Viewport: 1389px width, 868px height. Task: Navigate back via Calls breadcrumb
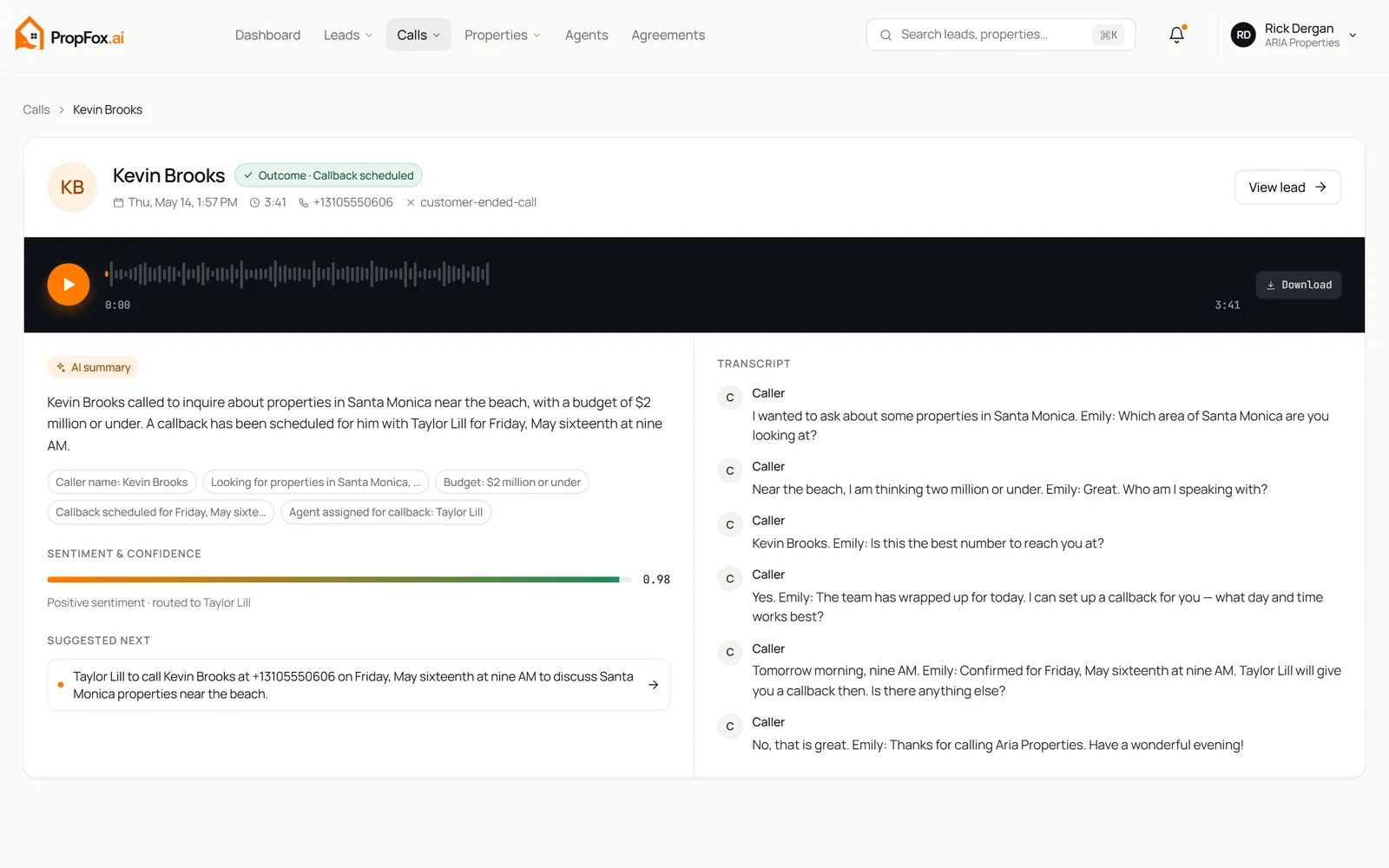coord(36,109)
